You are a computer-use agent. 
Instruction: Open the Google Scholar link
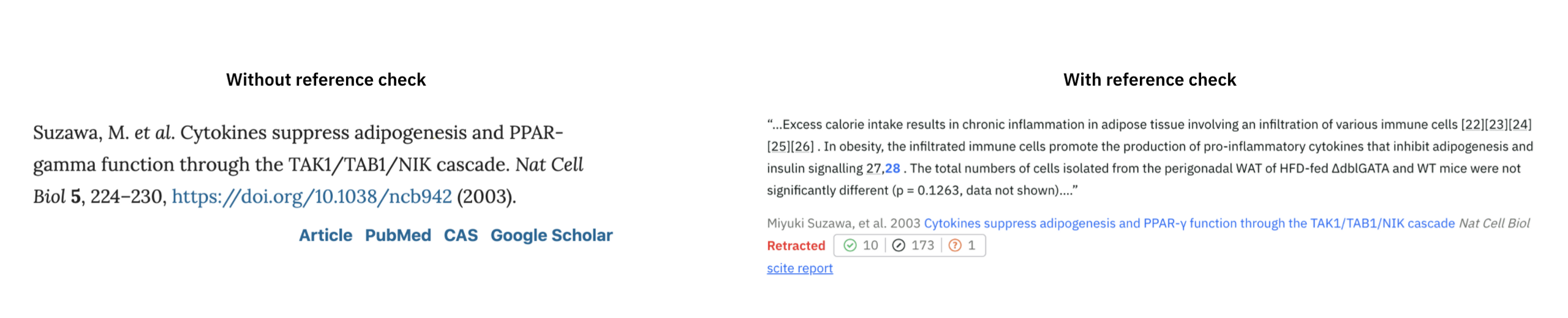tap(551, 235)
